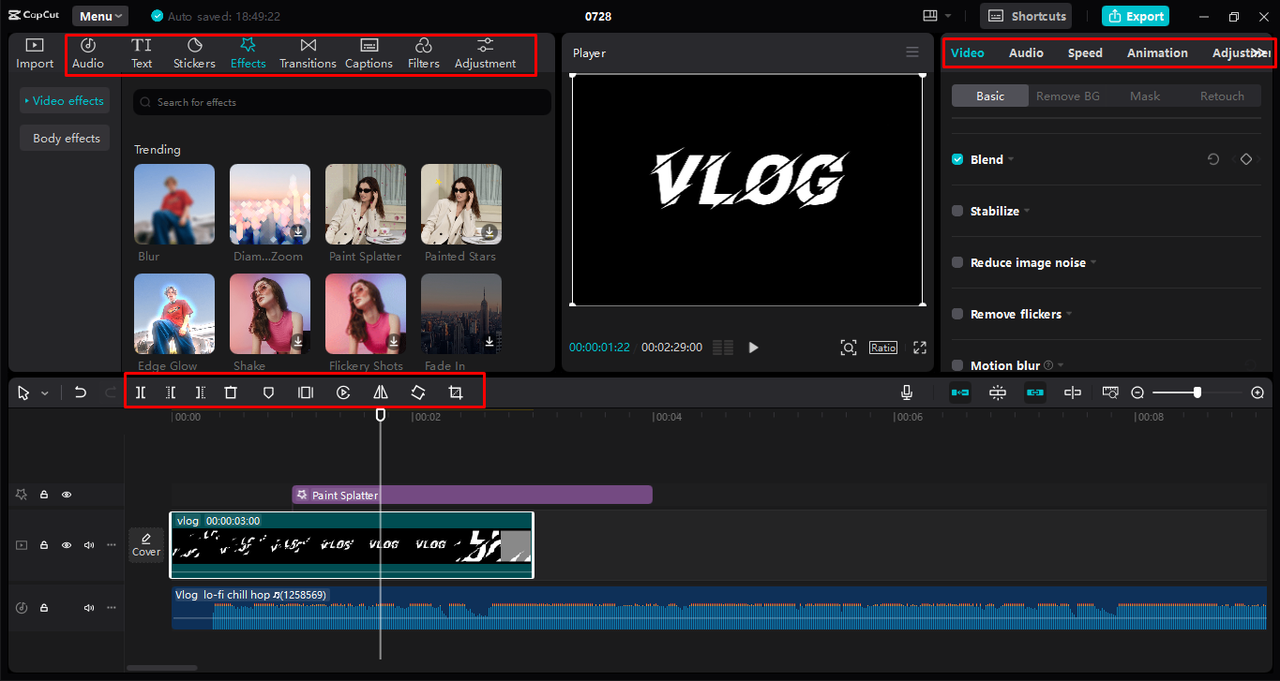Screen dimensions: 1280x681
Task: Click the Freeze frame tool
Action: pyautogui.click(x=306, y=393)
